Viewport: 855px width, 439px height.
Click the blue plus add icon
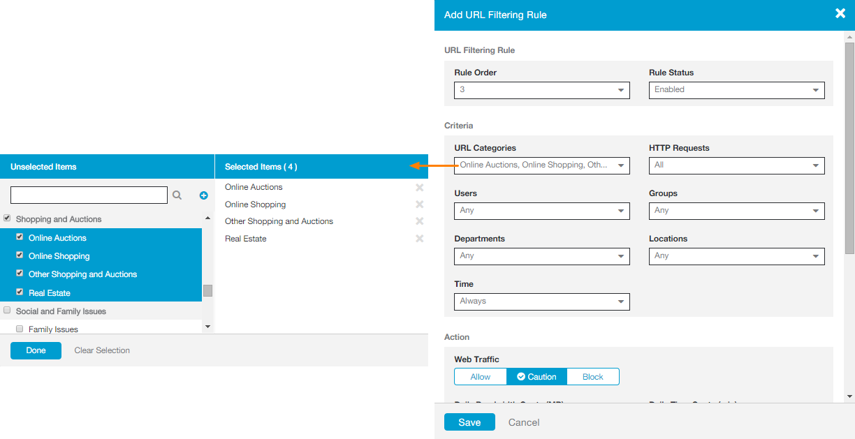coord(203,196)
